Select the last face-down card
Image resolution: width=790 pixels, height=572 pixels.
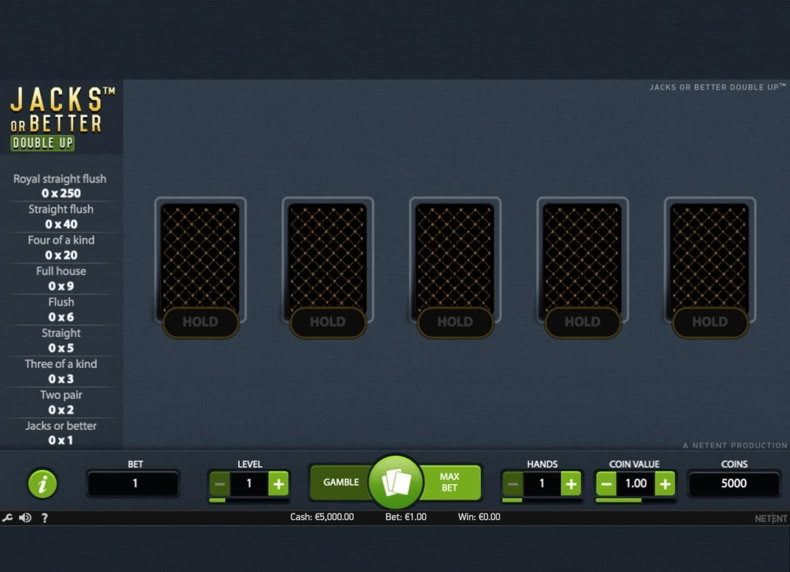click(x=710, y=256)
